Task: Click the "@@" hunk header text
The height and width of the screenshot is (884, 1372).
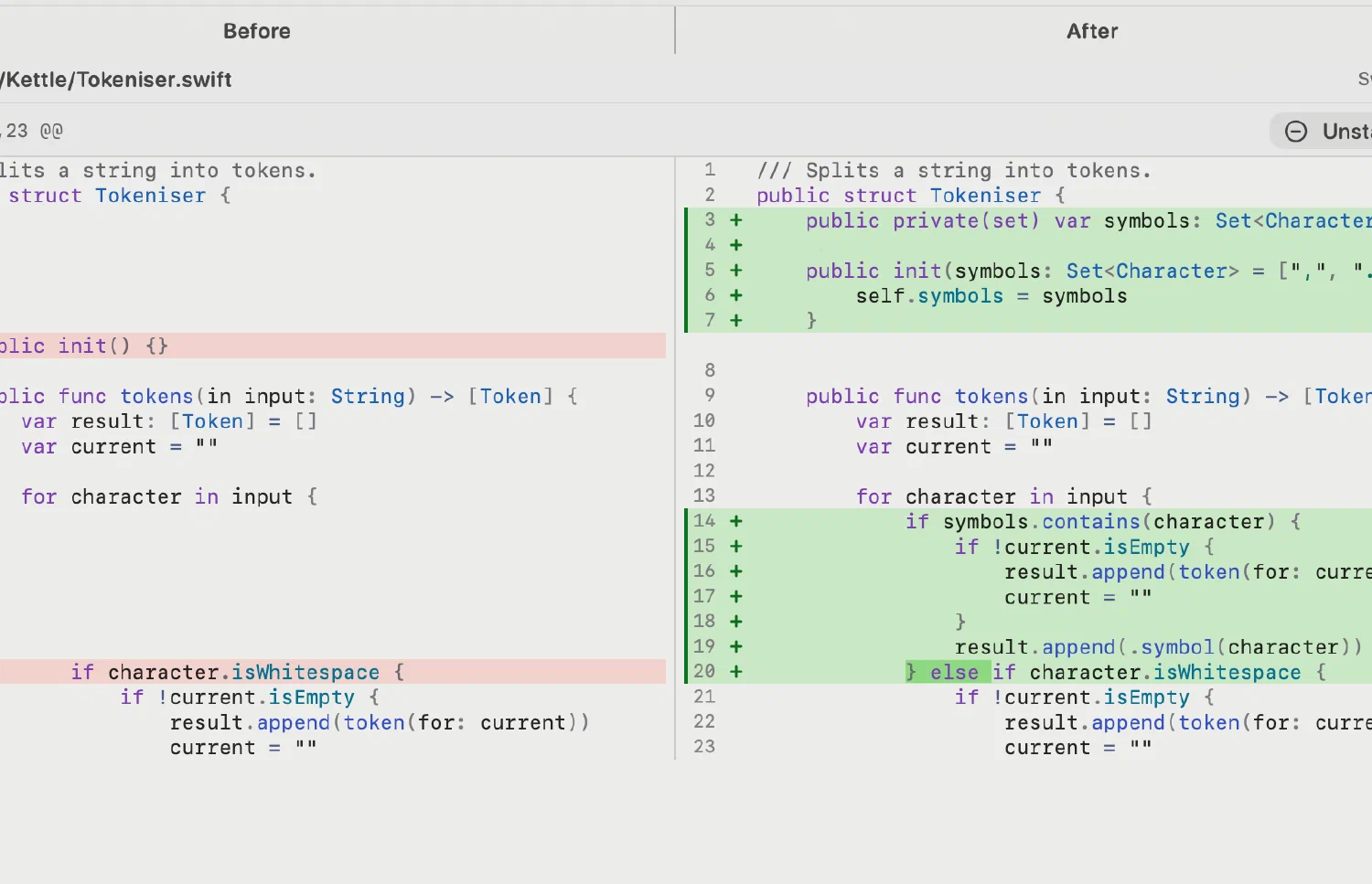Action: tap(51, 131)
